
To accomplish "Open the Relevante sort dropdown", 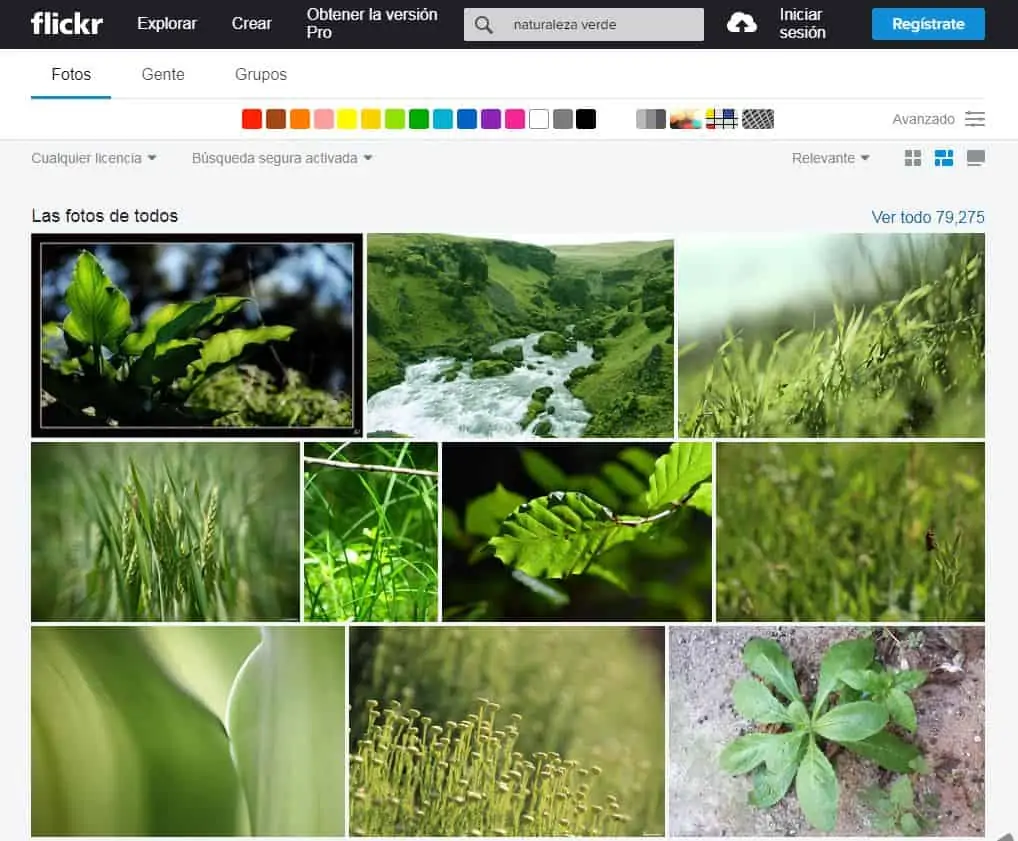I will click(830, 158).
